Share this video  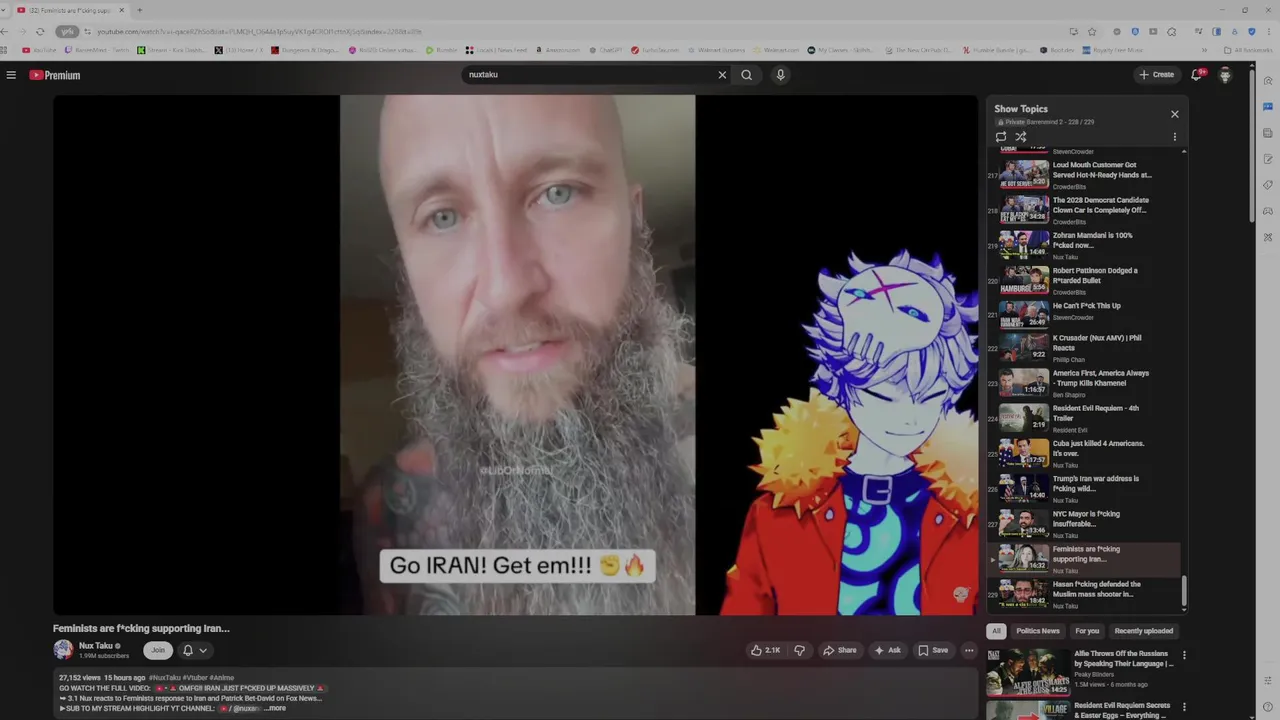[x=840, y=650]
